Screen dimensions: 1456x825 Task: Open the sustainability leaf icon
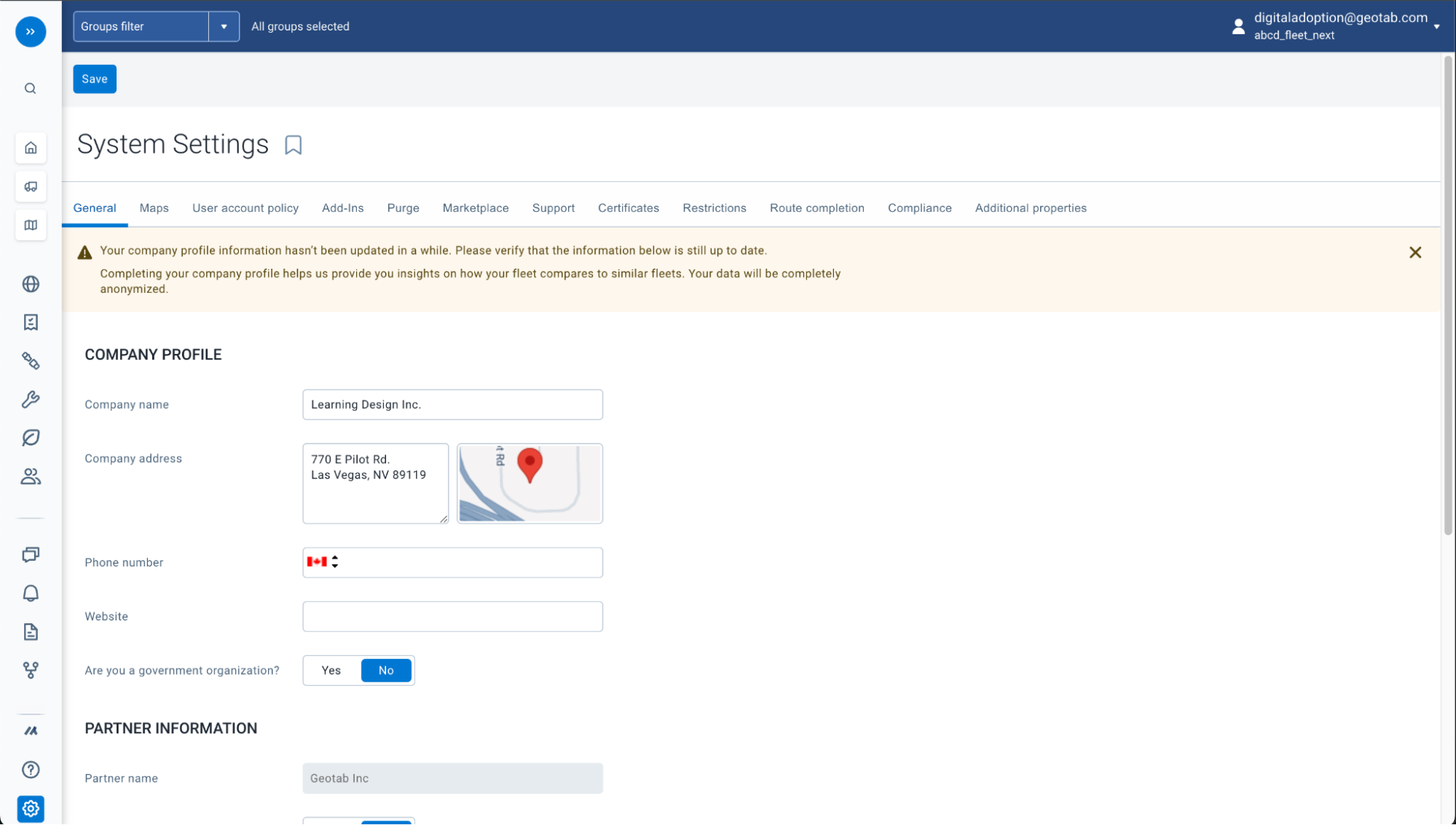[31, 438]
